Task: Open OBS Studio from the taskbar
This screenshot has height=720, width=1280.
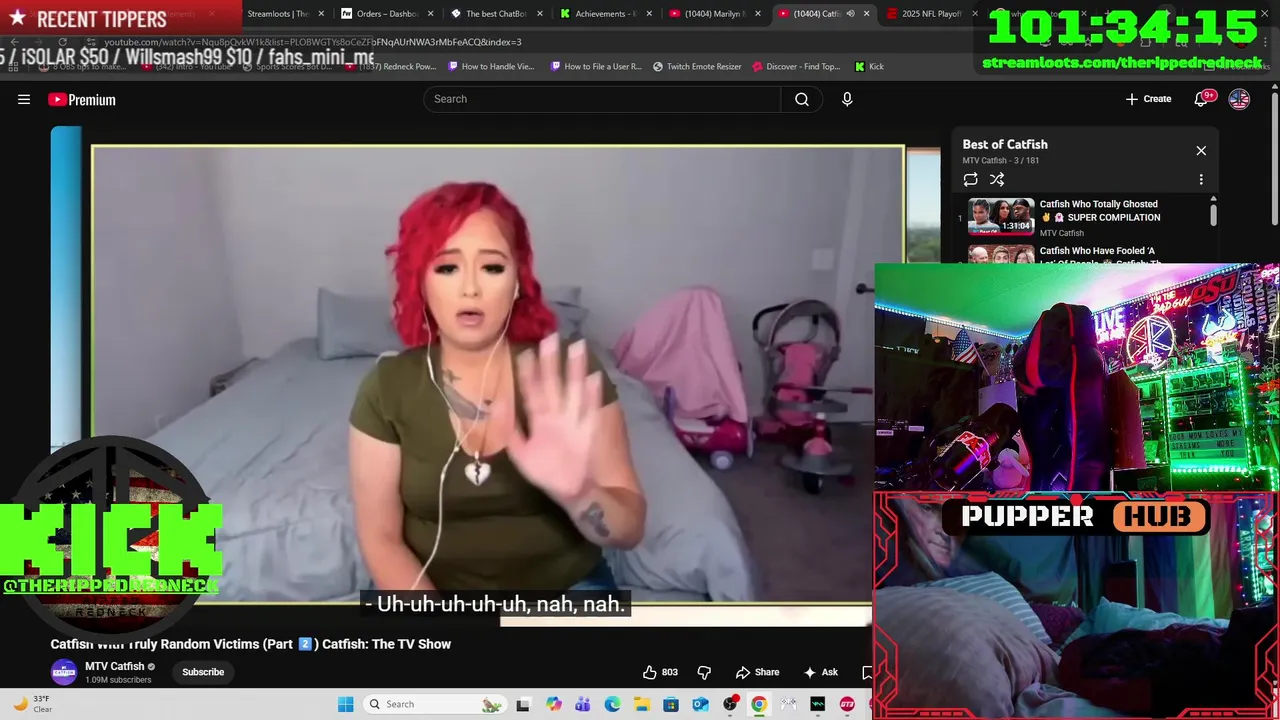Action: coord(730,704)
